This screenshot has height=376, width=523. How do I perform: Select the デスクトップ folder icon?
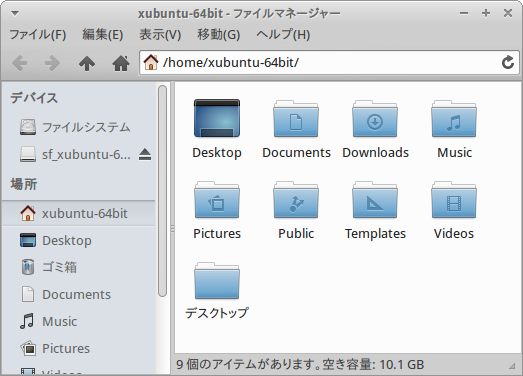click(217, 281)
